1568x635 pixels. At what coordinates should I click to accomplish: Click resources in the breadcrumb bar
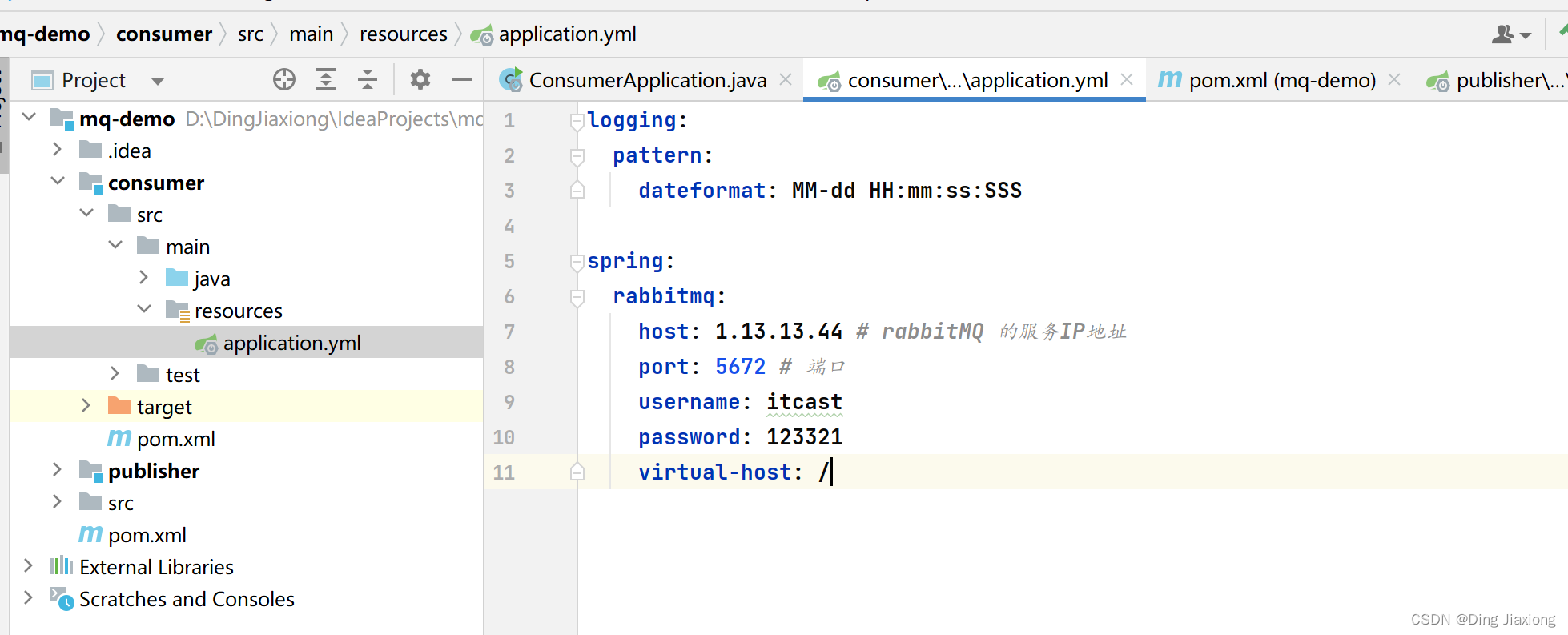point(404,34)
